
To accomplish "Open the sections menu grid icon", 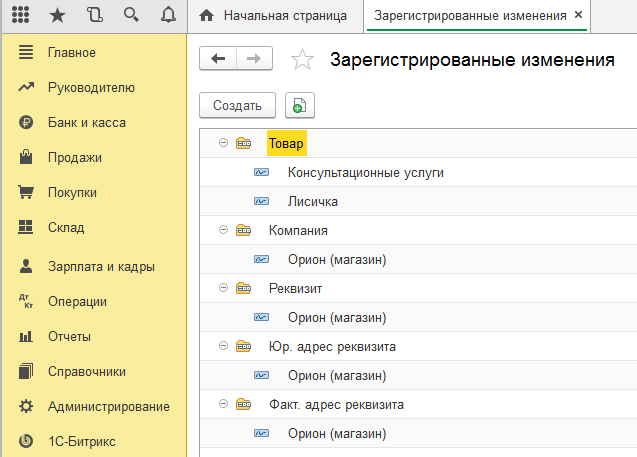I will (x=20, y=15).
